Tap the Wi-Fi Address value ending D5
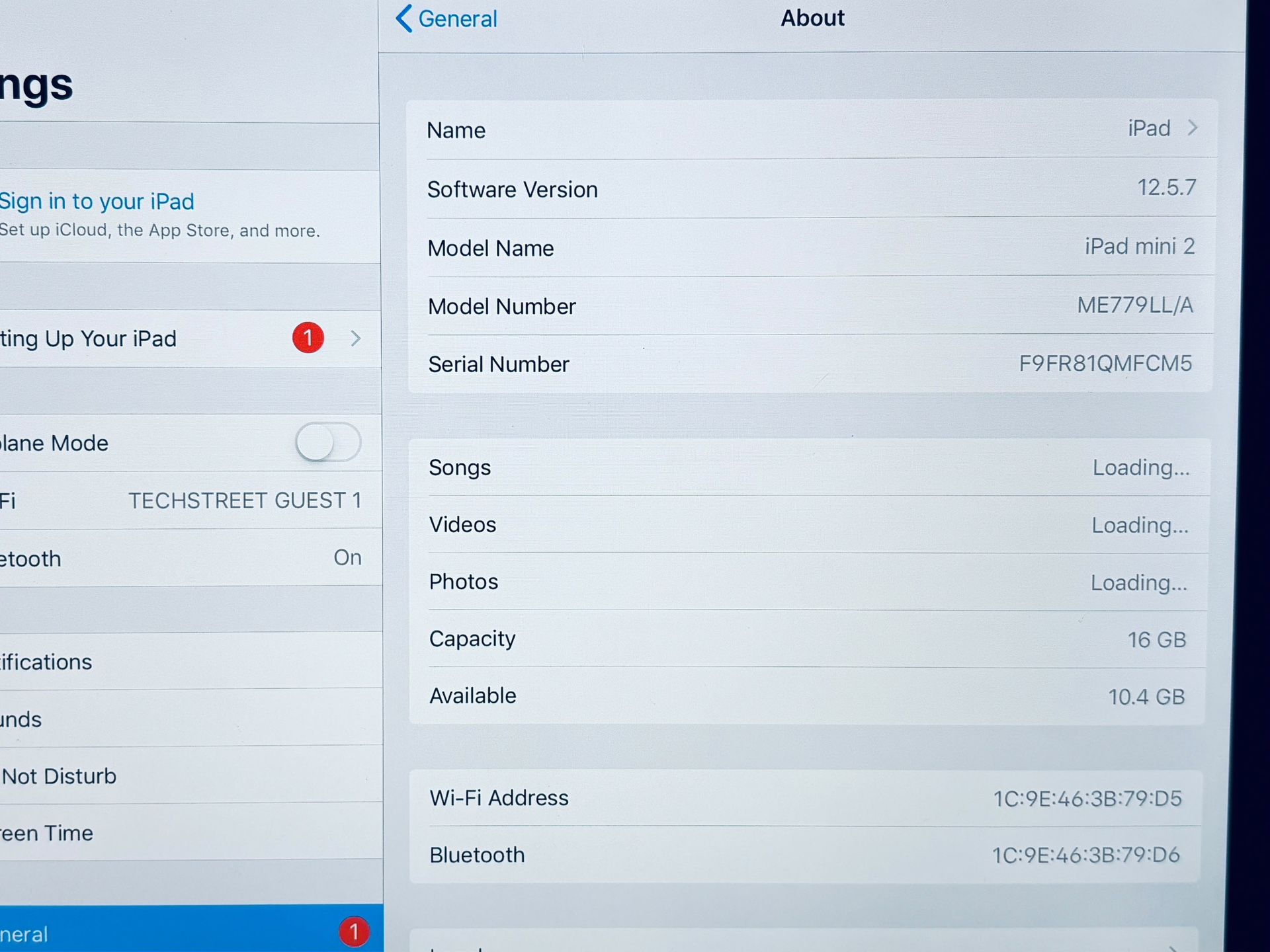Image resolution: width=1270 pixels, height=952 pixels. coord(1087,799)
